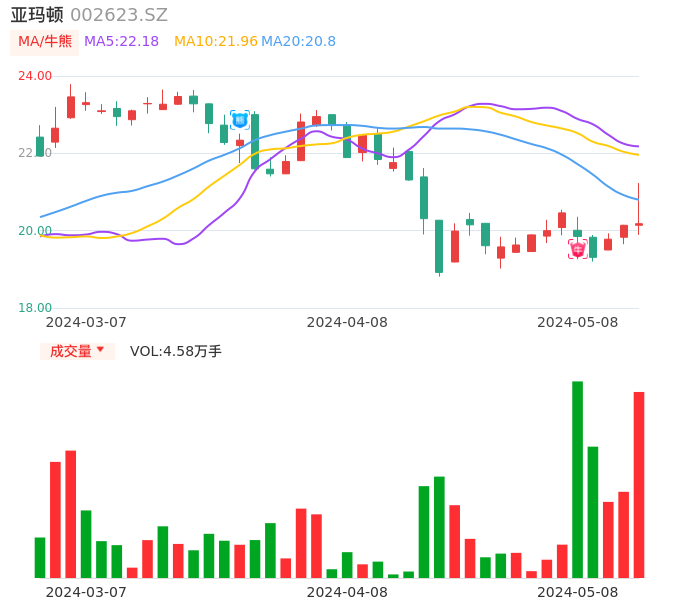This screenshot has height=606, width=686.
Task: Click the 2024-04-08 date under the price chart
Action: [347, 322]
